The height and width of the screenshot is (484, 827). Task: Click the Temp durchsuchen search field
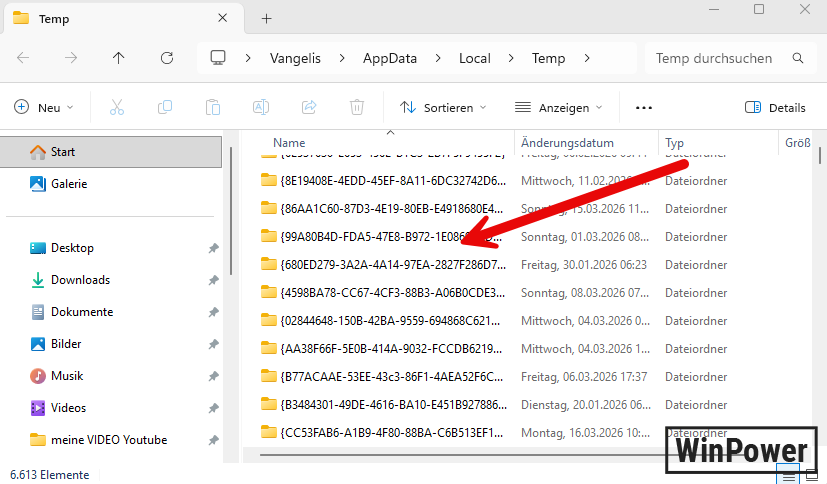coord(730,58)
